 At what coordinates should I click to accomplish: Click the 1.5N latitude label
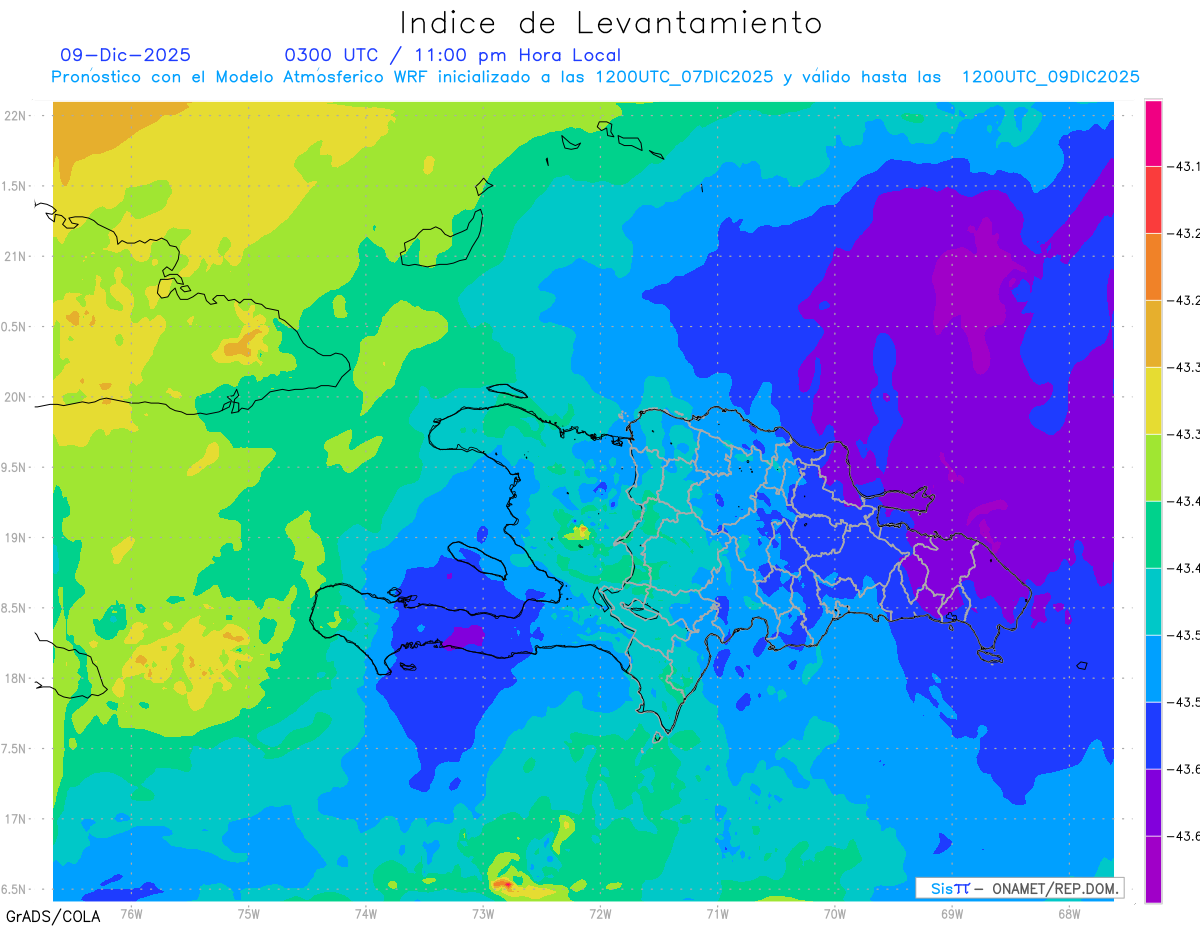[x=16, y=186]
